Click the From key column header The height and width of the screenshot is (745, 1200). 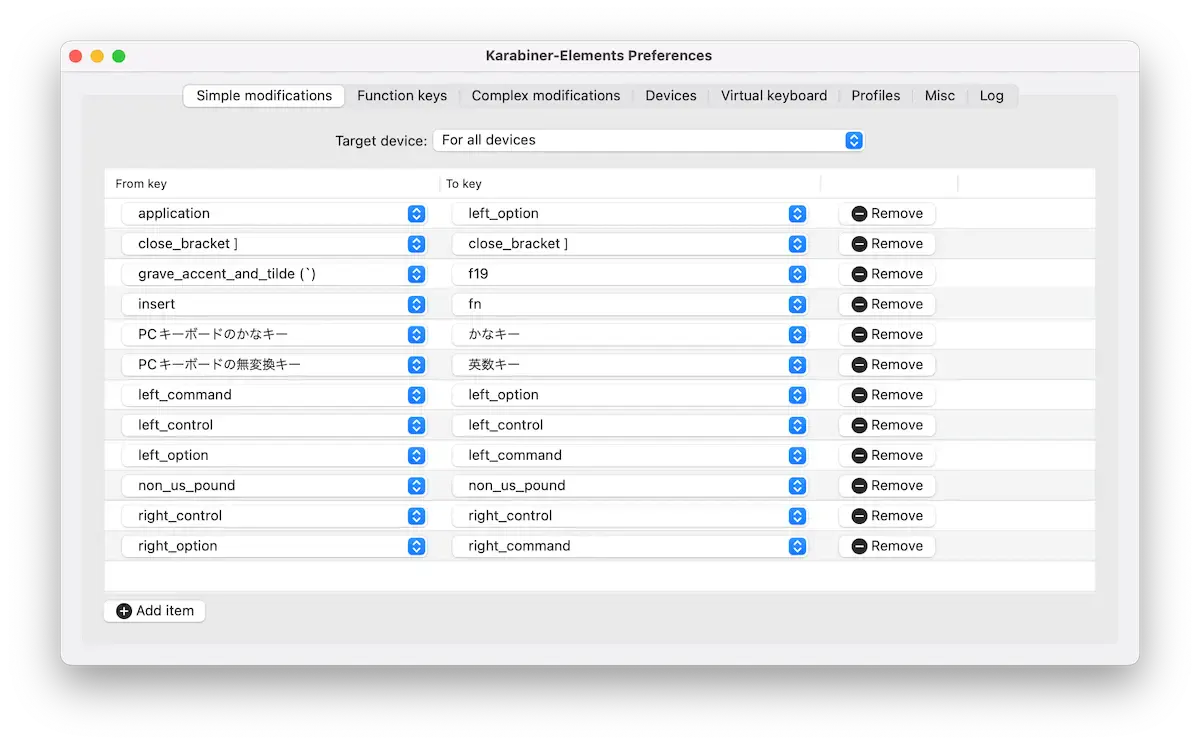(272, 184)
